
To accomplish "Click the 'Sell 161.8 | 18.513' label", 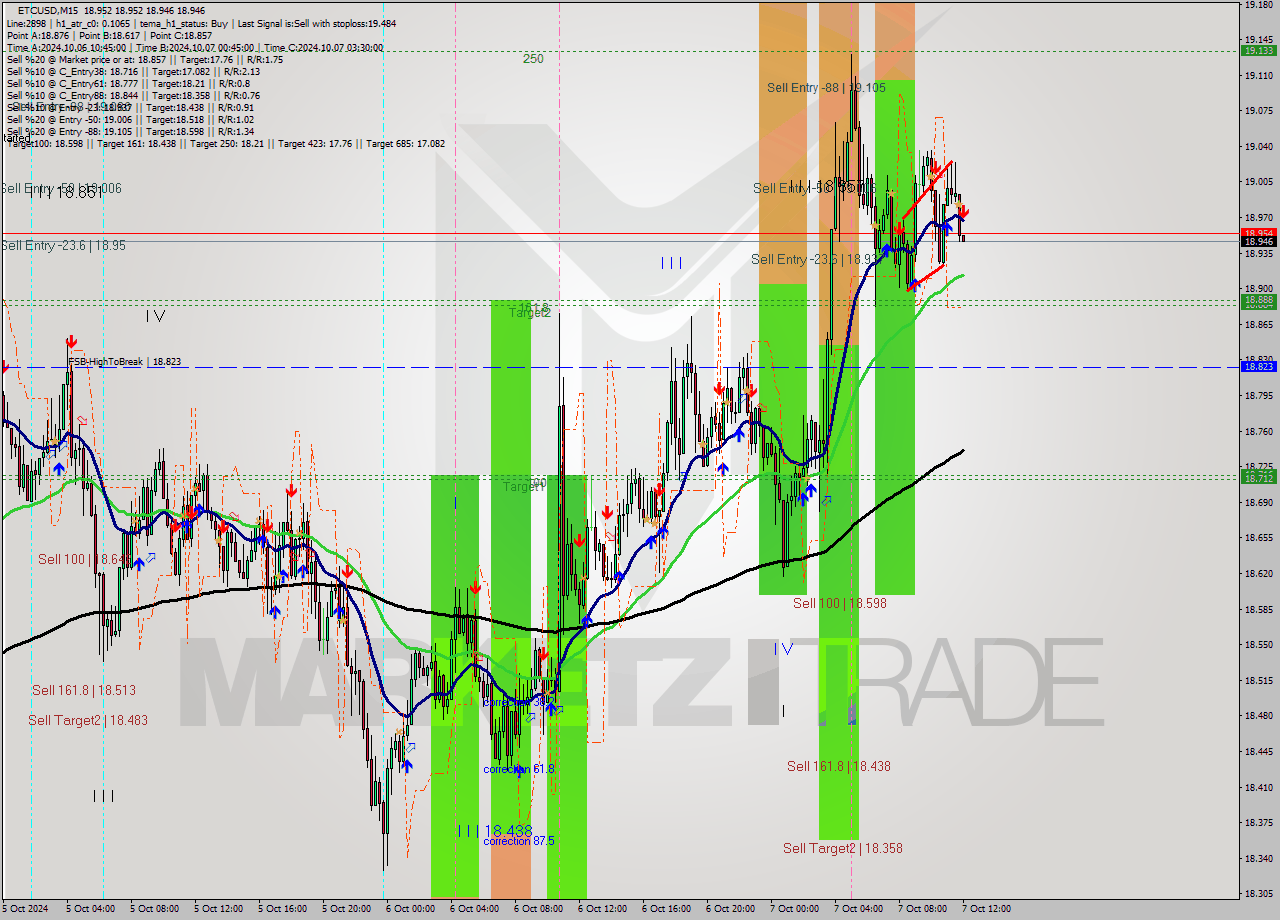I will (84, 690).
